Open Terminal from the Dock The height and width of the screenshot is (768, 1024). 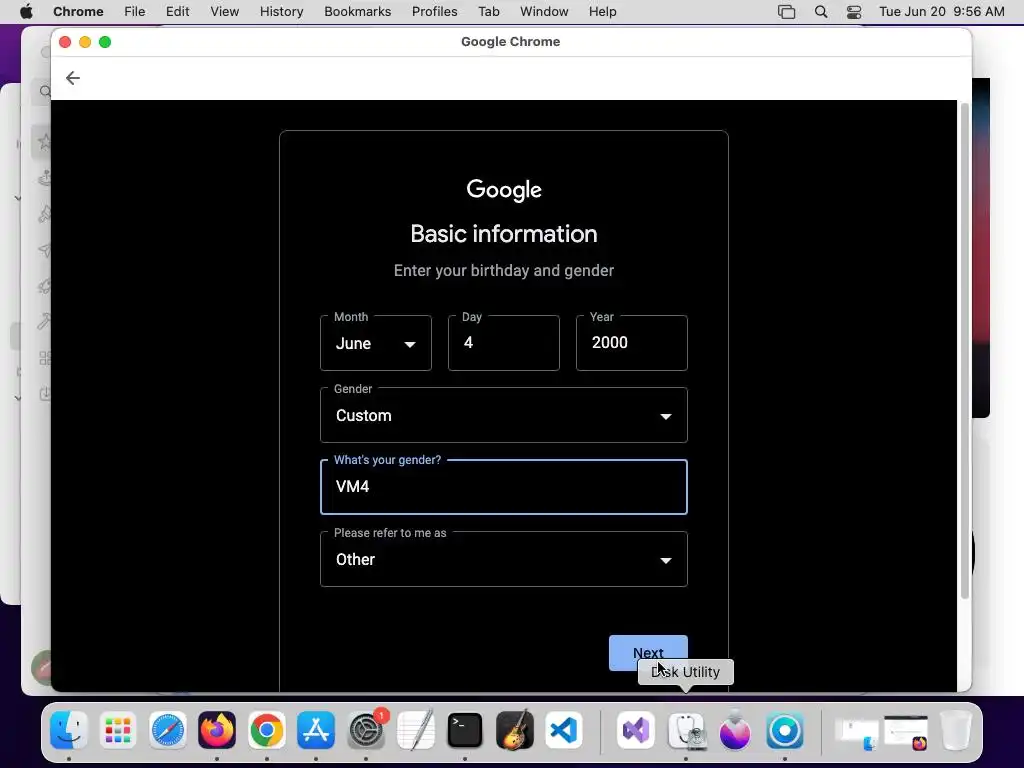[x=465, y=730]
